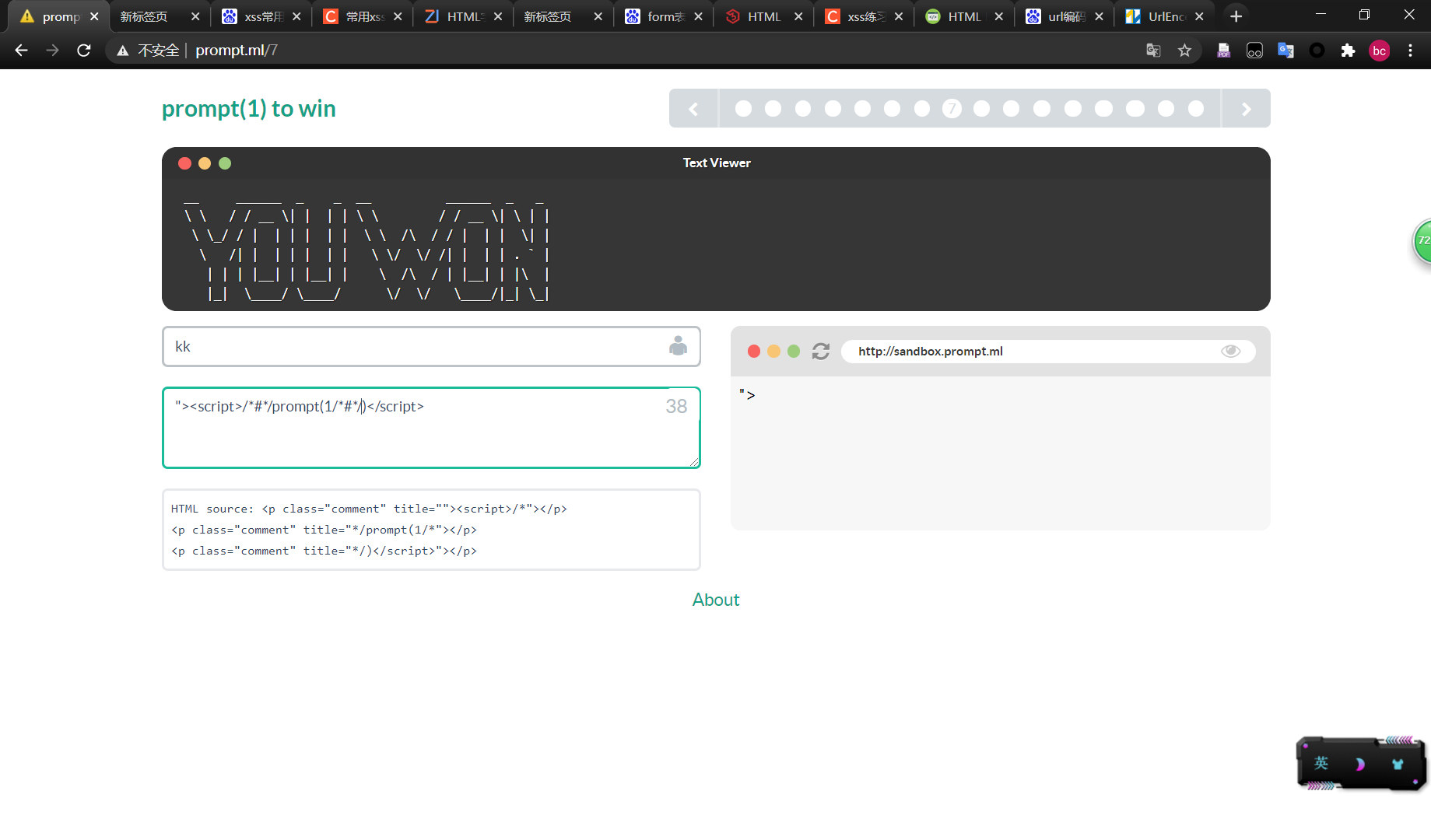Screen dimensions: 1431x840
Task: Go to the previous level arrow
Action: tap(693, 109)
